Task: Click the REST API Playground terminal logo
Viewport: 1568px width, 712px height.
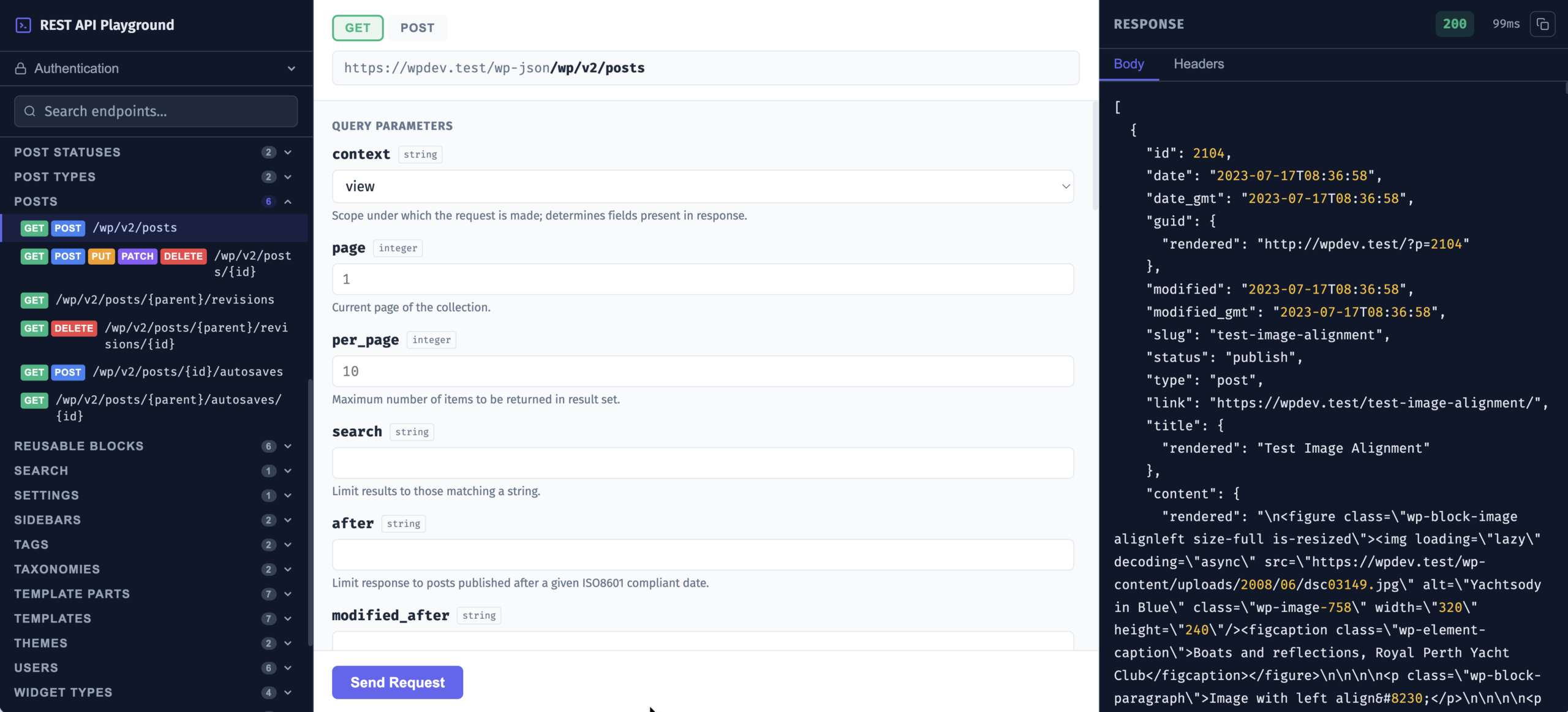Action: click(x=23, y=25)
